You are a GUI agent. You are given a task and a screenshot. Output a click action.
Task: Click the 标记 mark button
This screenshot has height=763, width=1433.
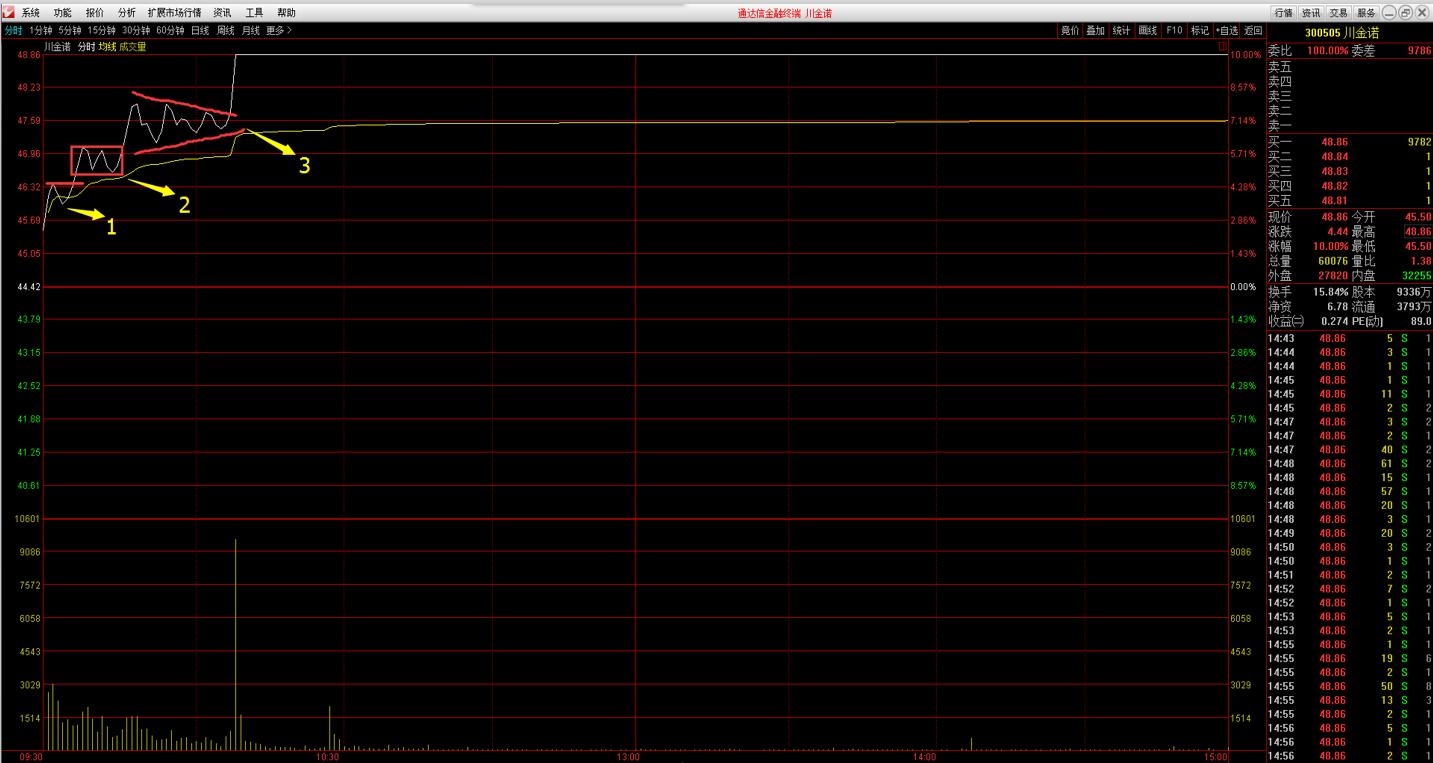(1200, 31)
